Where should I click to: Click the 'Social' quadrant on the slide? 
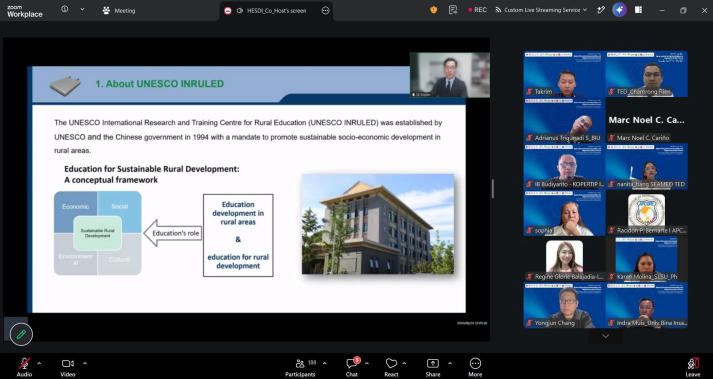[x=120, y=206]
